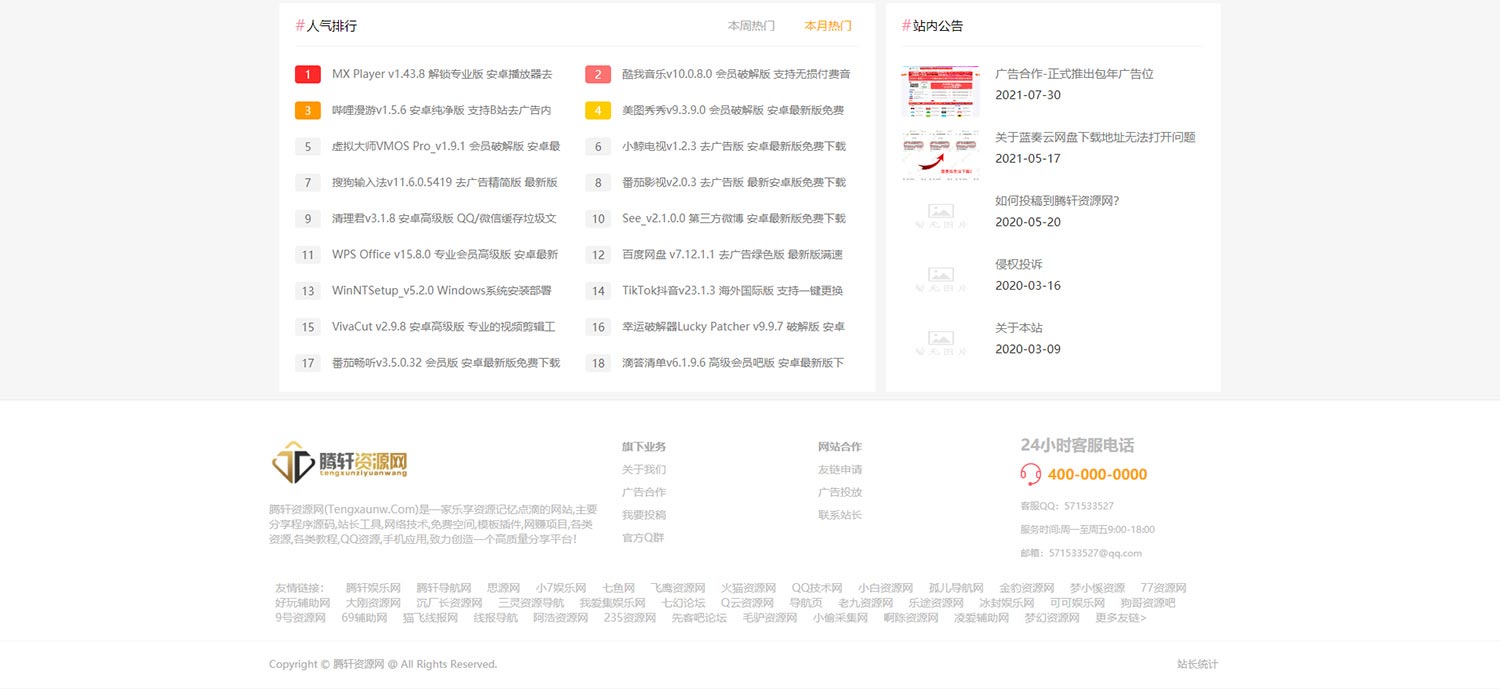Screen dimensions: 1500x689
Task: Click 我要投稿 footer link
Action: tap(644, 515)
